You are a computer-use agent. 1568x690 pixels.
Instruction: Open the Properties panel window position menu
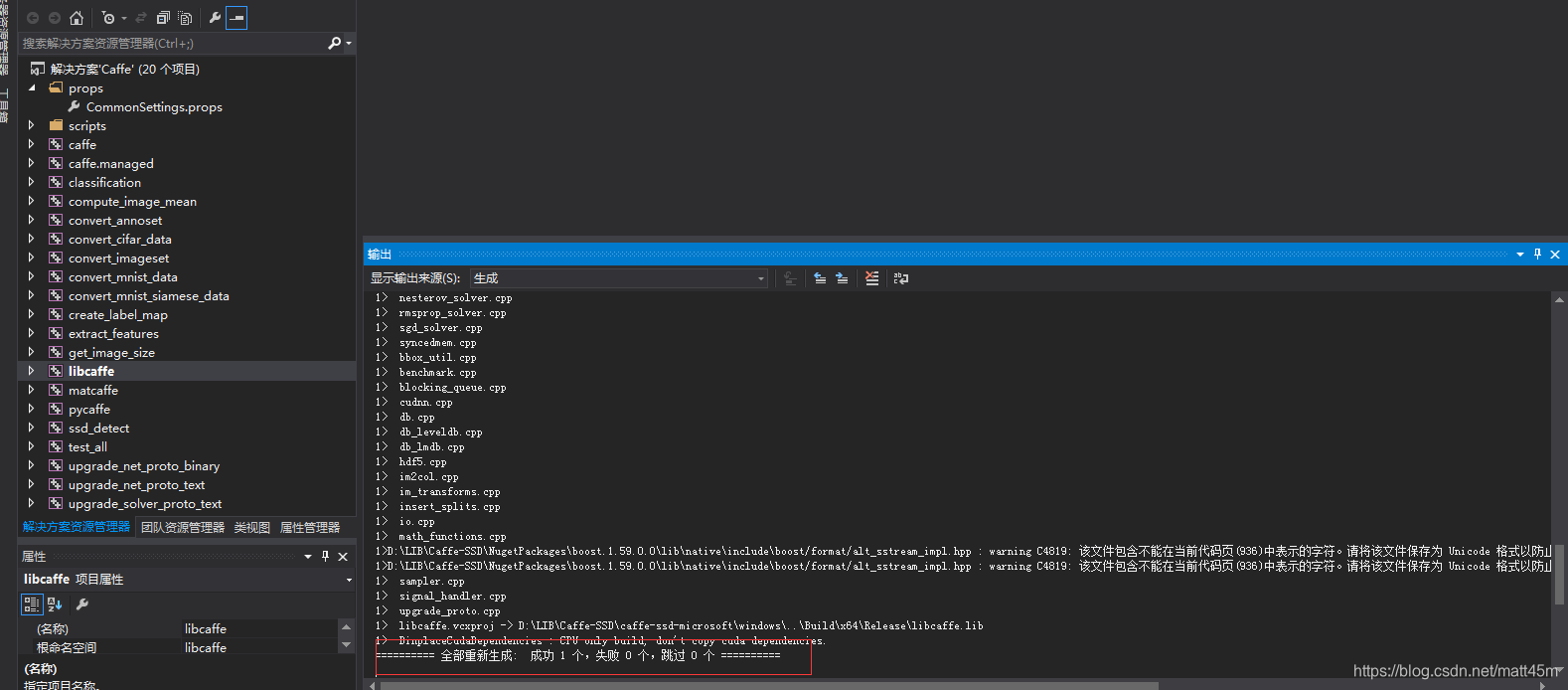(x=308, y=557)
